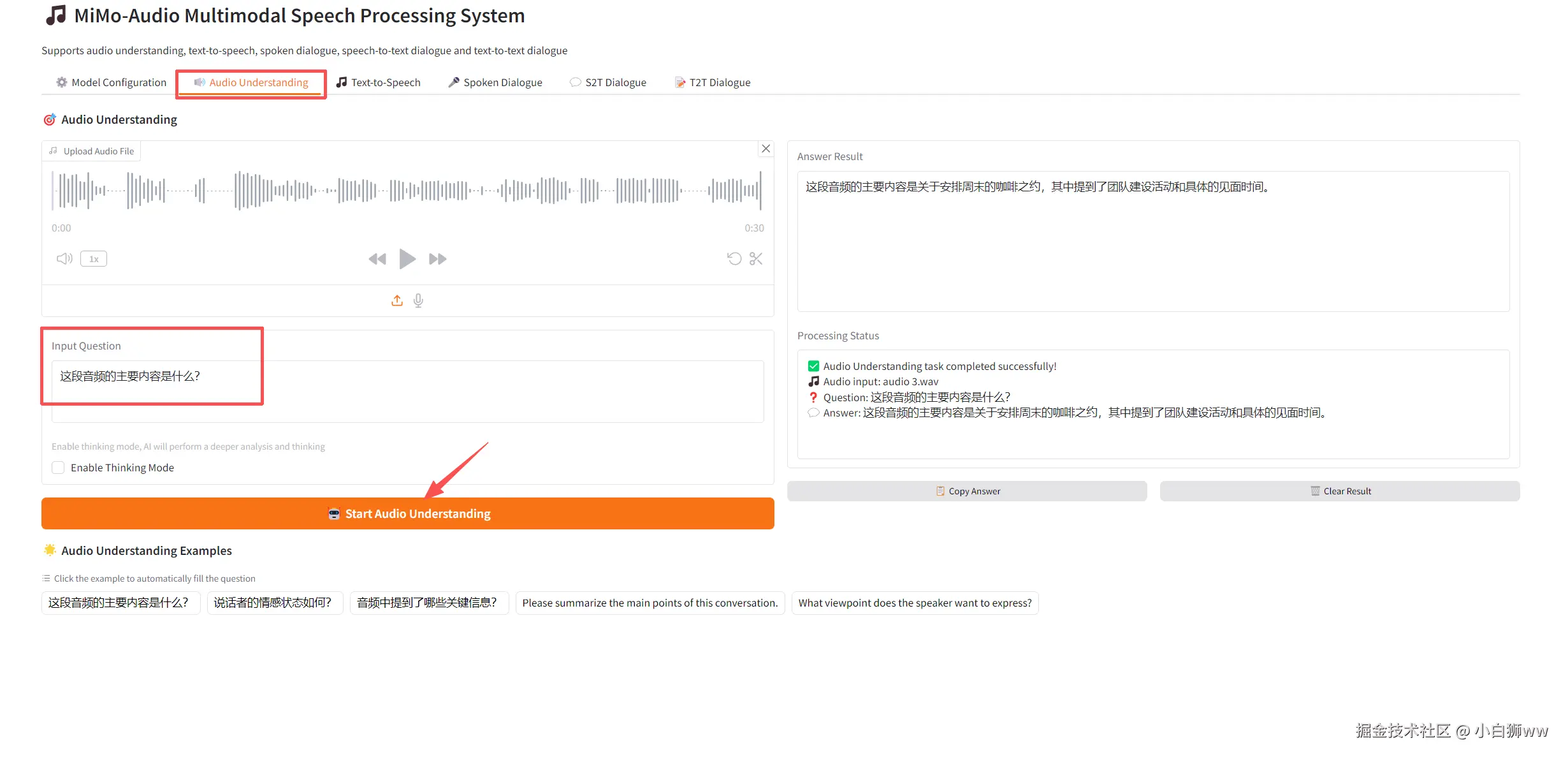This screenshot has width=1568, height=759.
Task: Clear Result on the right panel
Action: [1340, 491]
